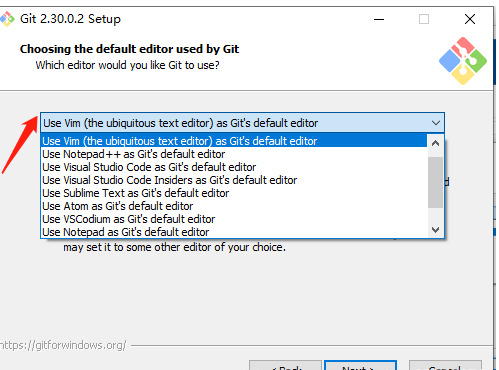Choose Use VSCodium as Git's default editor
Viewport: 499px width, 370px height.
point(234,219)
